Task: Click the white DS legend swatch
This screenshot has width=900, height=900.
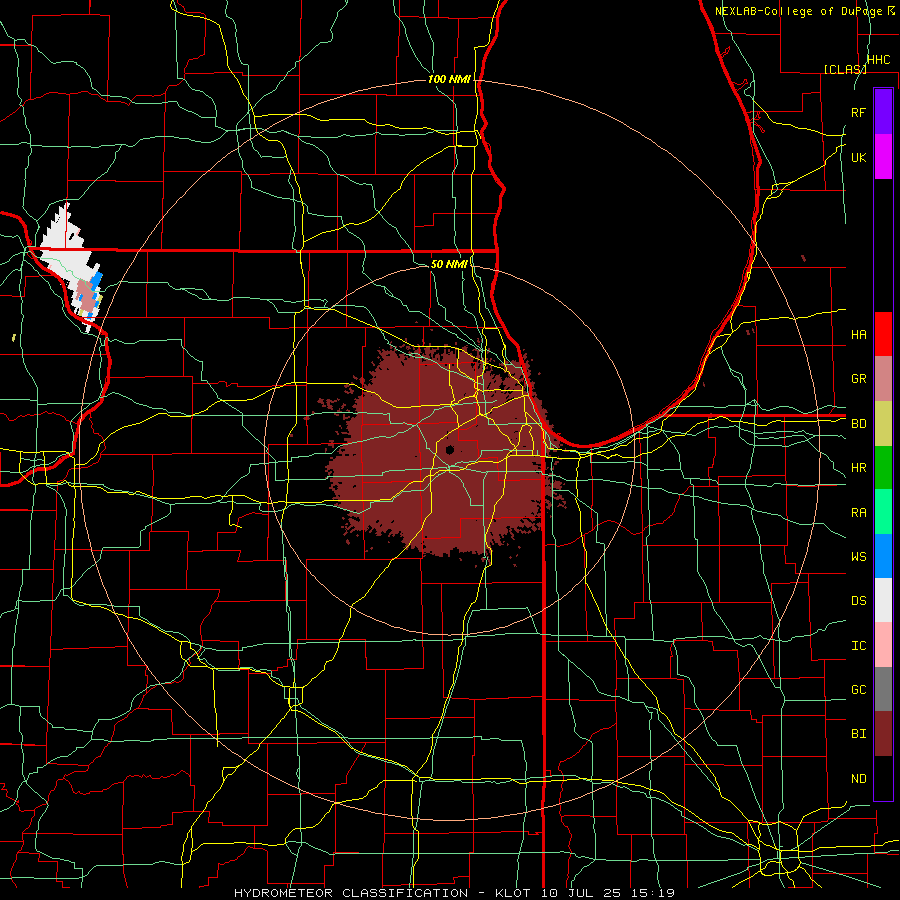Action: pyautogui.click(x=883, y=600)
